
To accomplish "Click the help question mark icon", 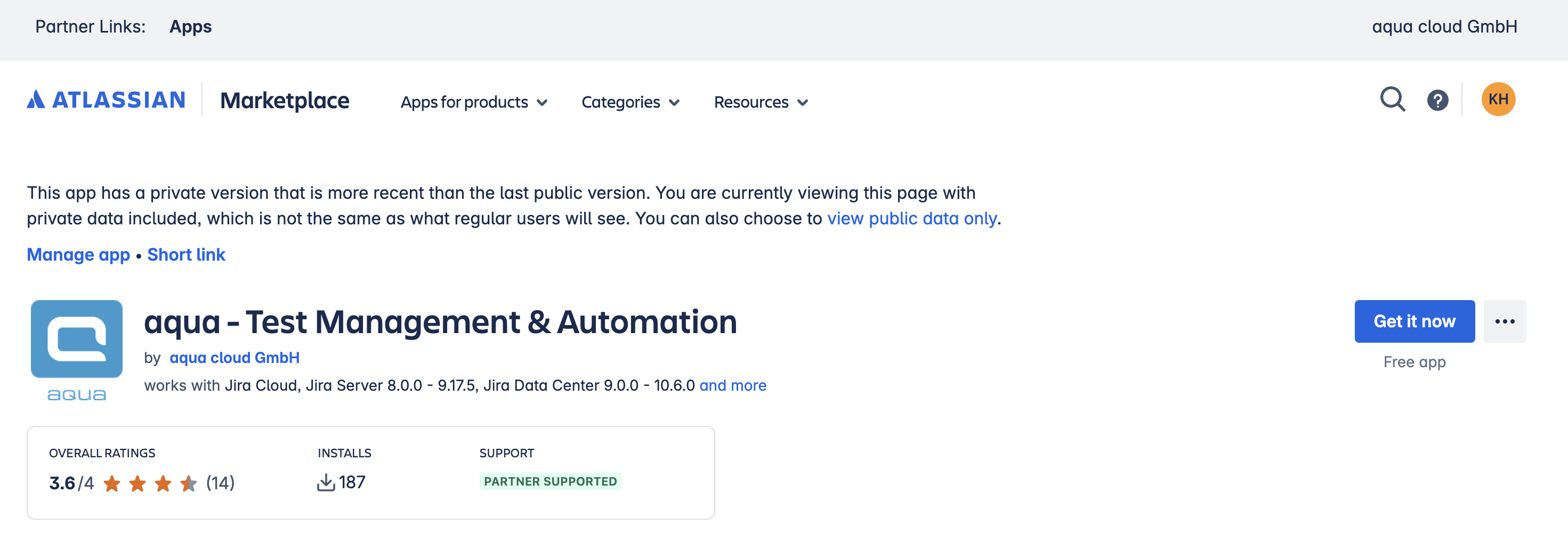I will (1437, 100).
